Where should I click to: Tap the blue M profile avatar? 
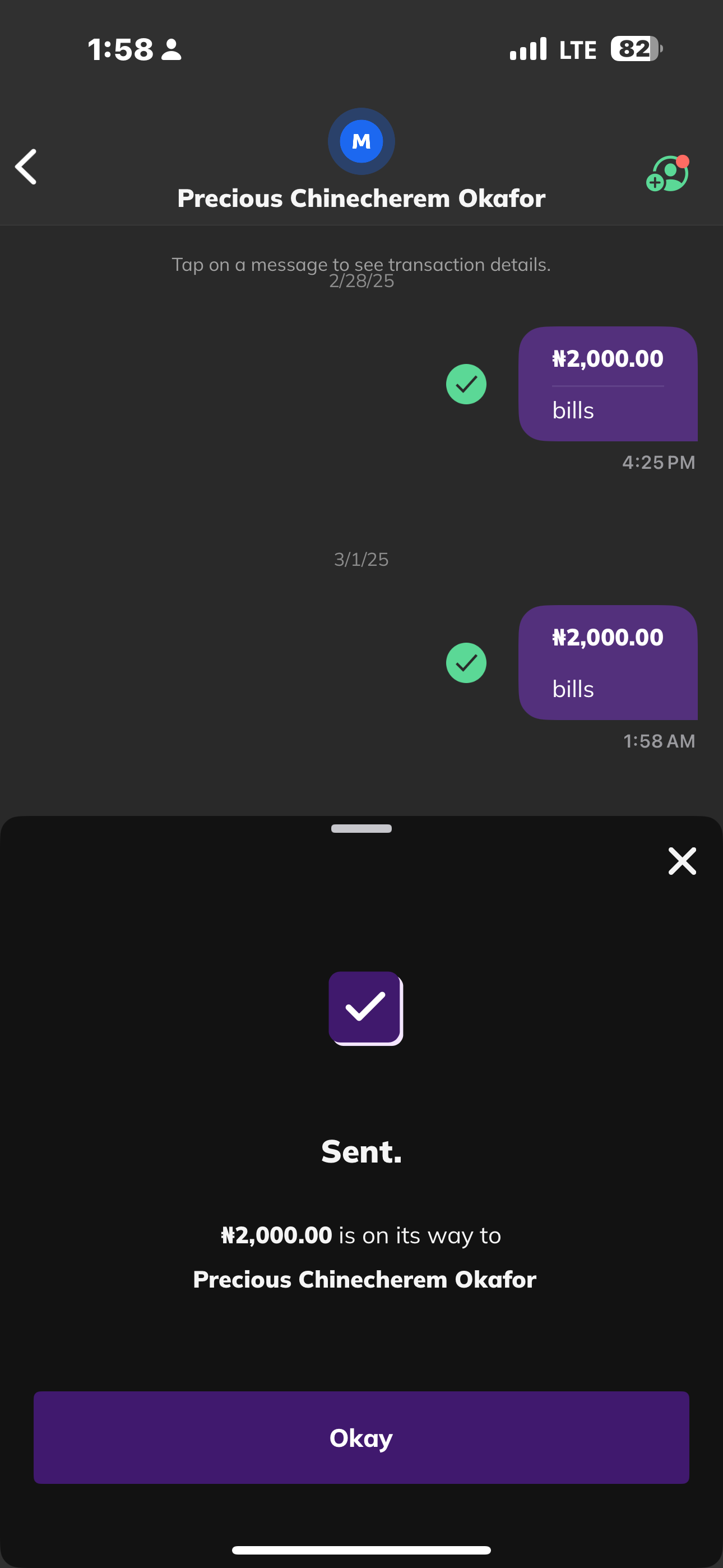361,141
